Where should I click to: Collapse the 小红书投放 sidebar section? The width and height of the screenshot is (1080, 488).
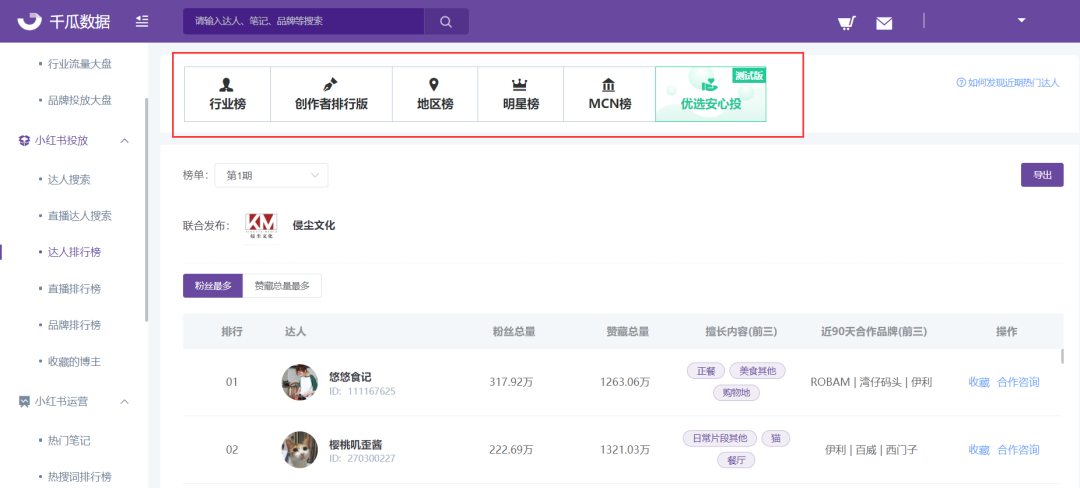[125, 140]
